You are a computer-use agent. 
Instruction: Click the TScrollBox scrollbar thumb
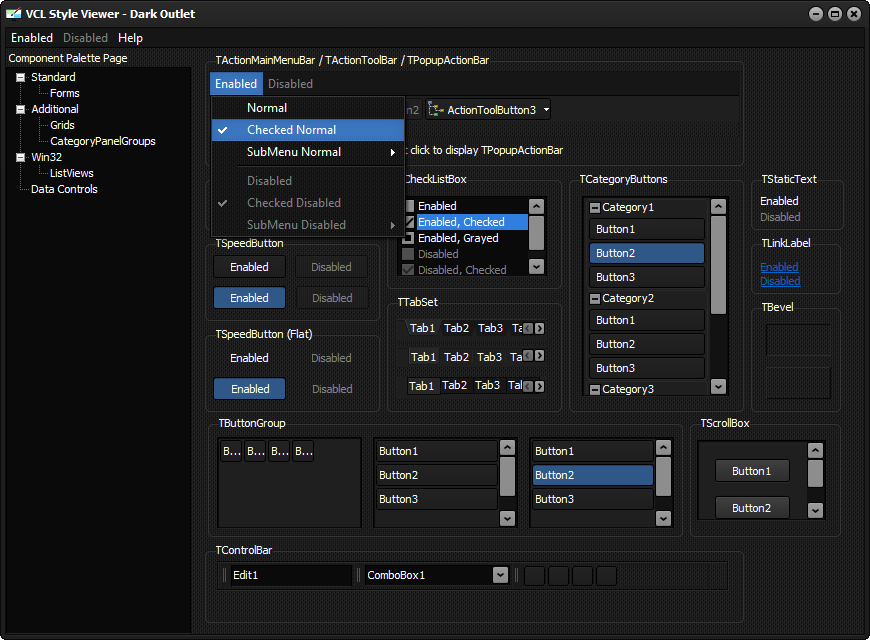click(x=815, y=473)
